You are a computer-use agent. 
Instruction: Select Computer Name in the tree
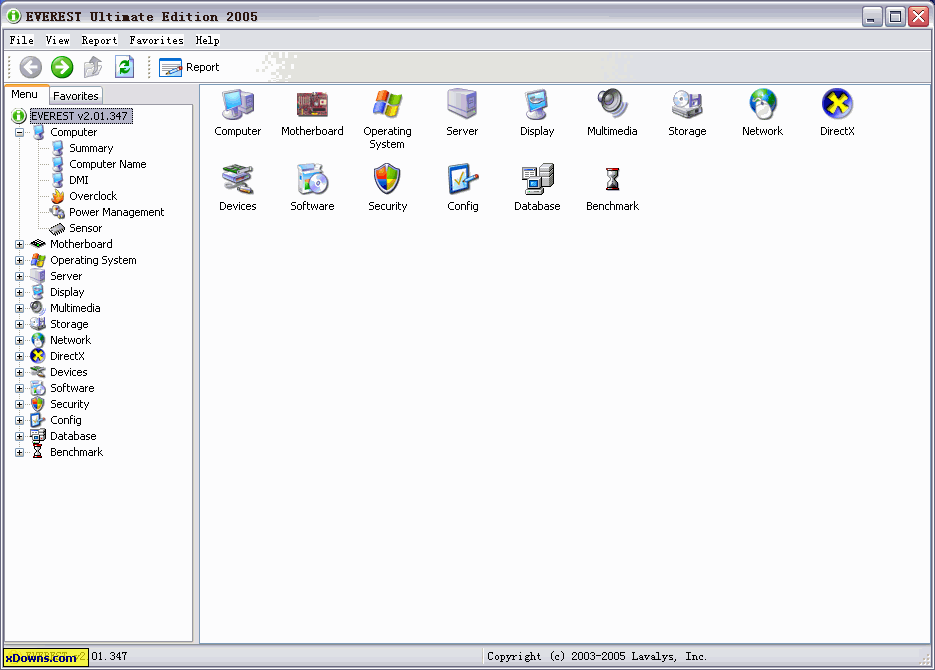pos(108,165)
